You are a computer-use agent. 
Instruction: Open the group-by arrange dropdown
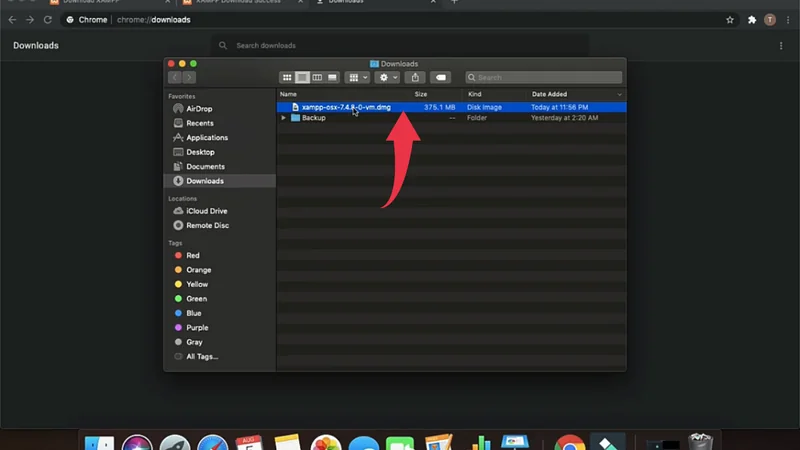coord(357,77)
